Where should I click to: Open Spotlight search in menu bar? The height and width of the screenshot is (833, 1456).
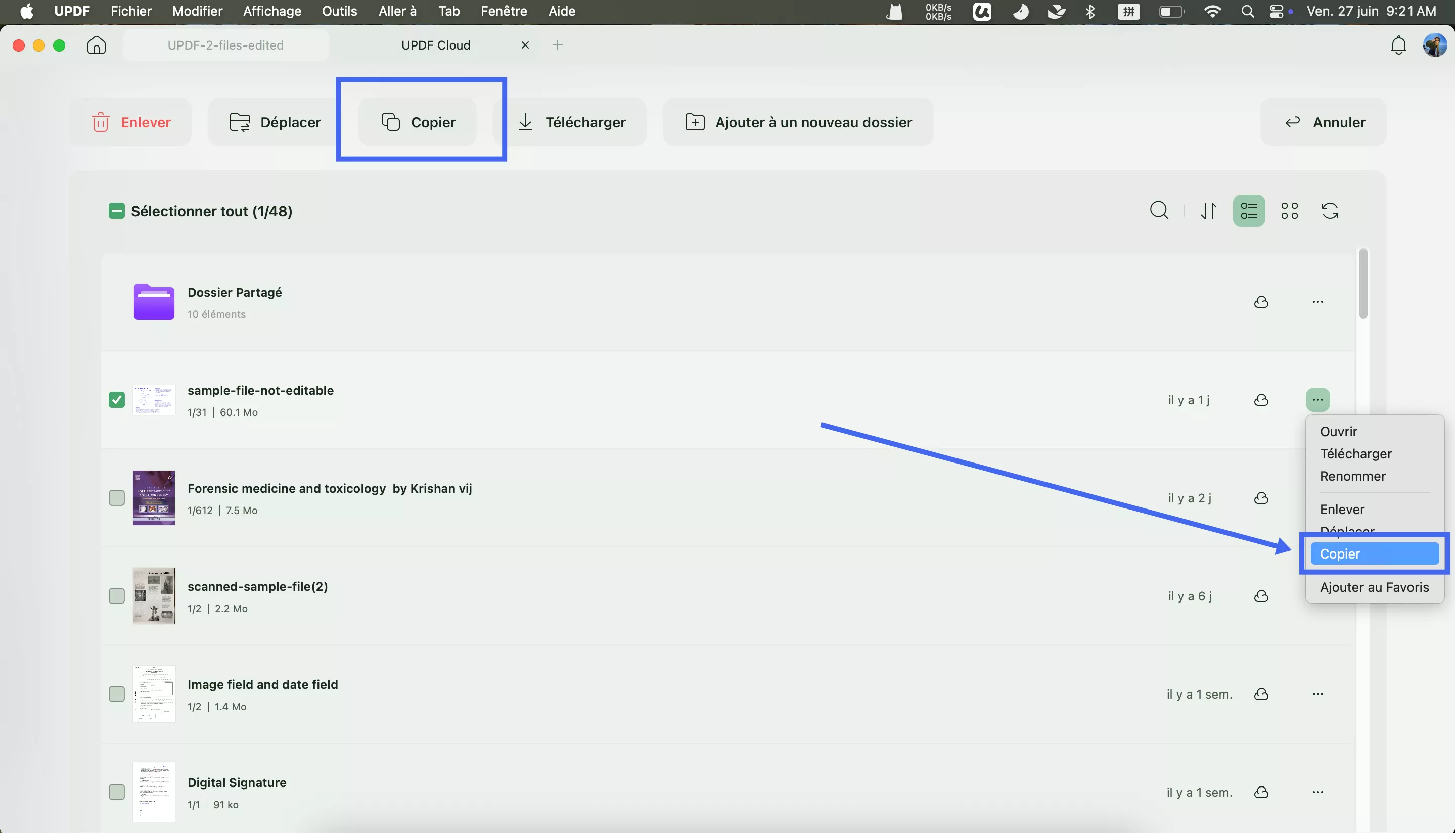pyautogui.click(x=1248, y=12)
